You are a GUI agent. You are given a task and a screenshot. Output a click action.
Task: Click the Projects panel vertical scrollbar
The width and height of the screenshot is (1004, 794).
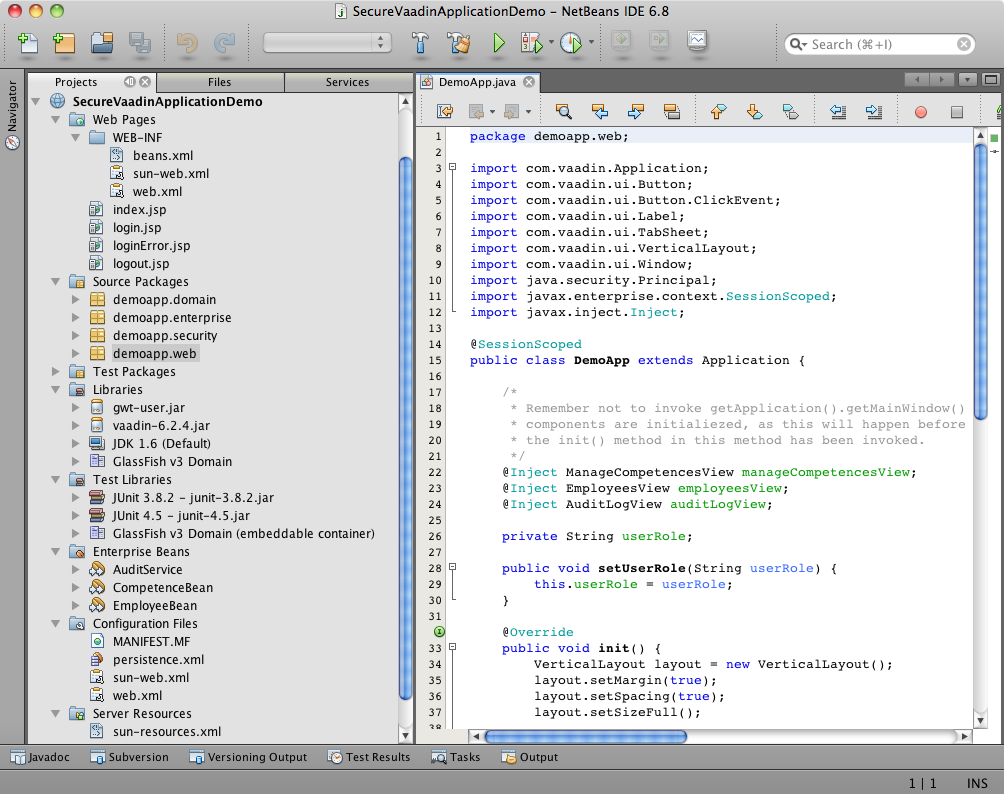pyautogui.click(x=405, y=428)
